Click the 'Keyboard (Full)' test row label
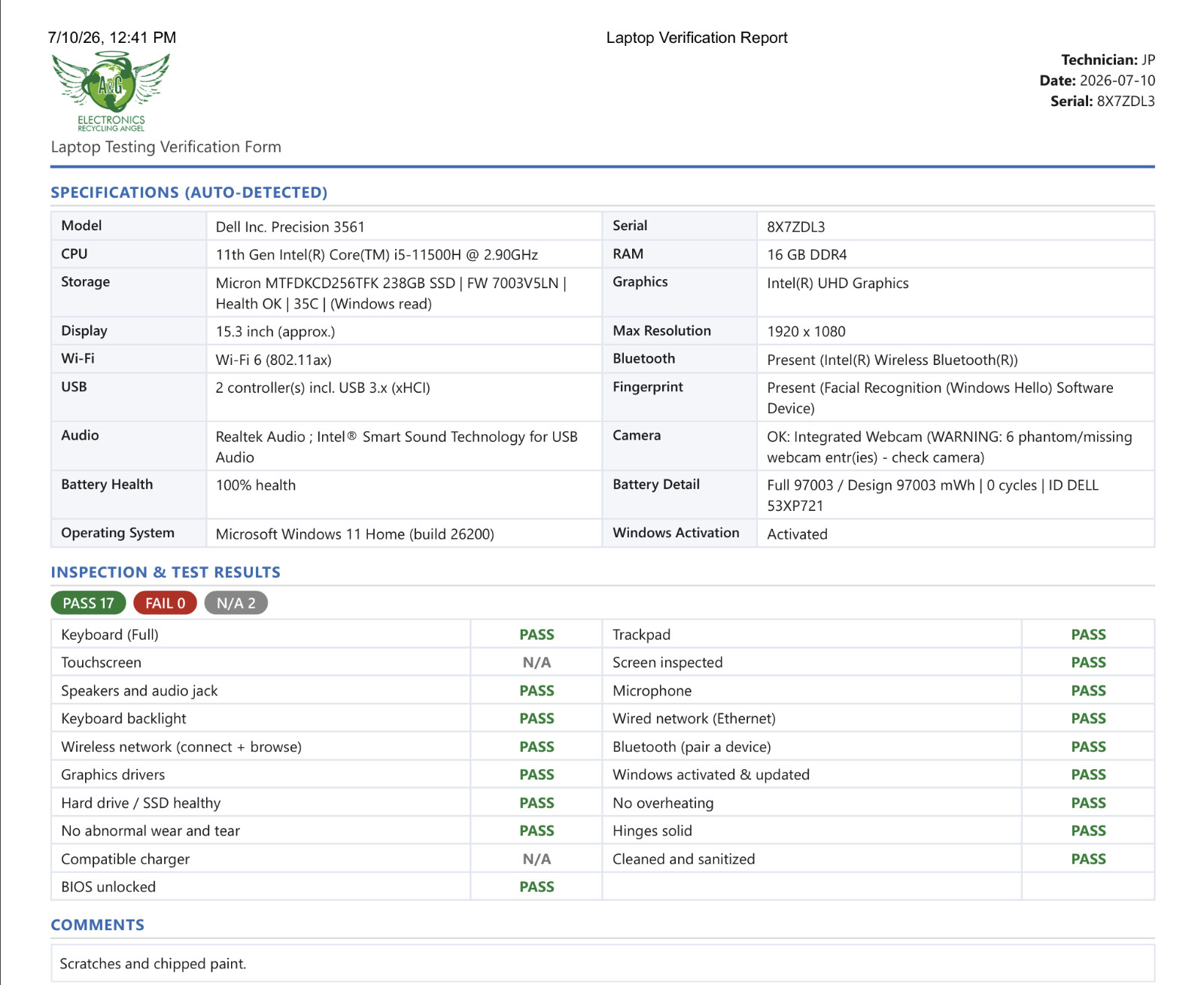The height and width of the screenshot is (985, 1204). click(110, 634)
